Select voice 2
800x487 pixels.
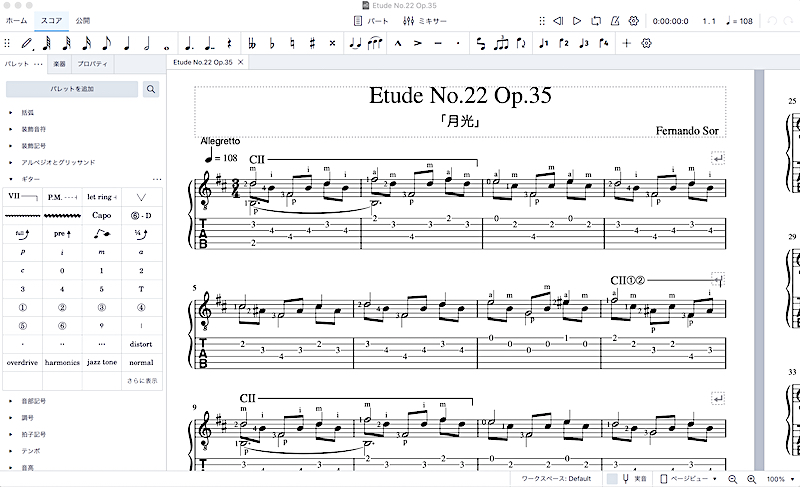pos(564,44)
